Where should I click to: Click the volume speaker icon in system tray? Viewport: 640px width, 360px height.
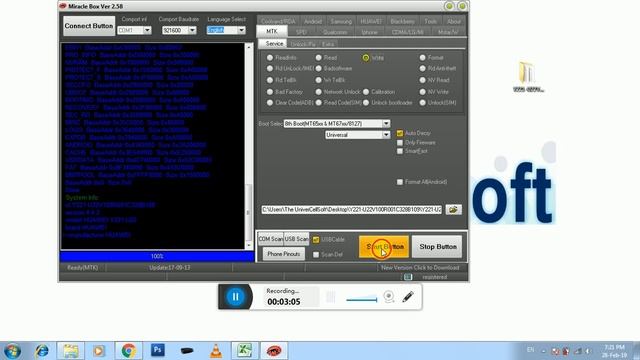pos(588,351)
